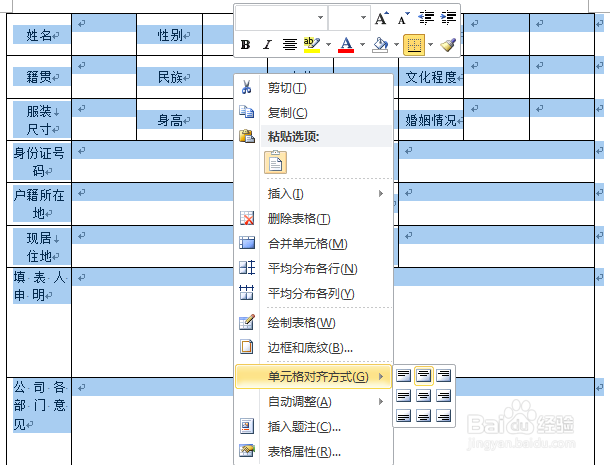Align cell top center option

click(424, 376)
